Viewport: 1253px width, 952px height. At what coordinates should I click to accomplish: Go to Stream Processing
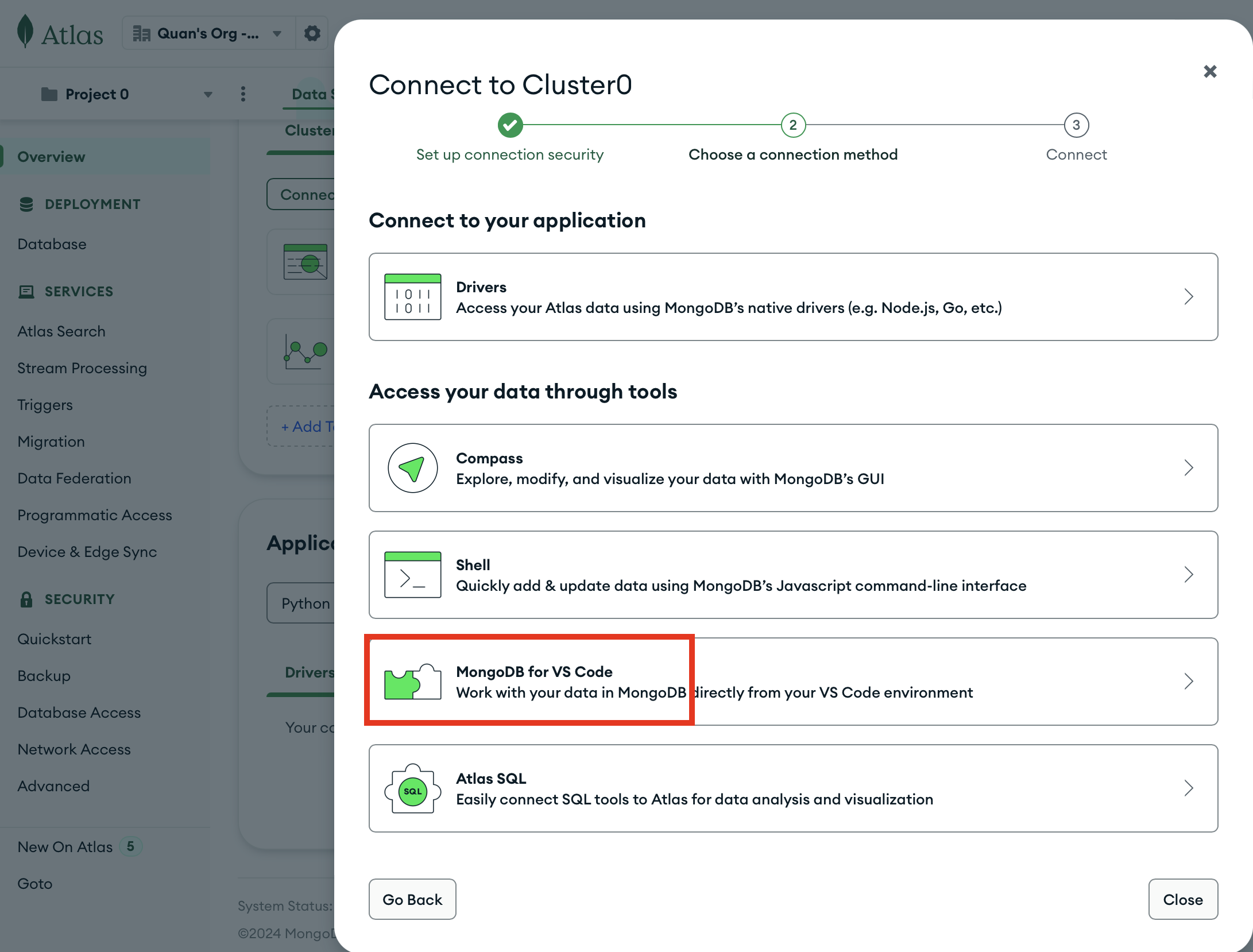(x=82, y=368)
